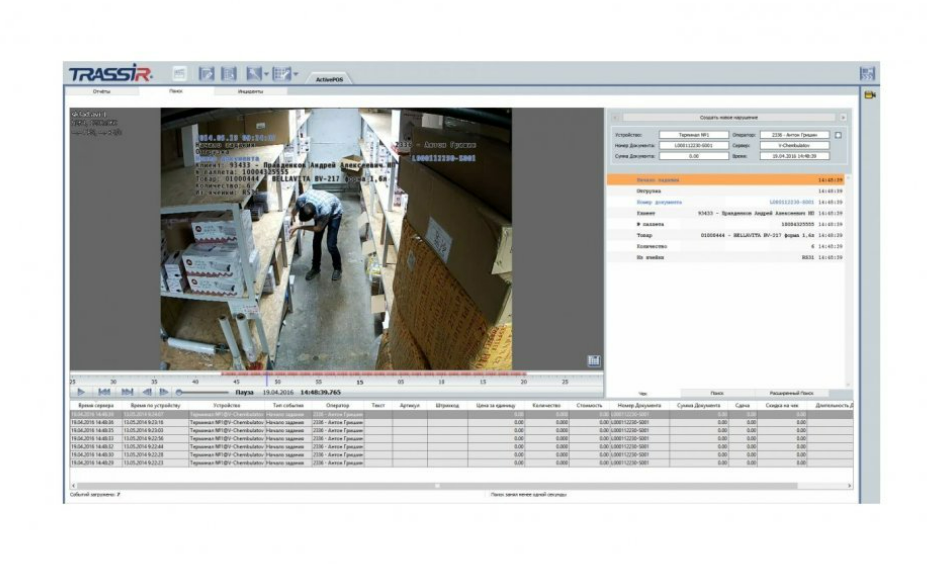Select the Количество row in receipt list
The image size is (927, 564).
[x=726, y=246]
